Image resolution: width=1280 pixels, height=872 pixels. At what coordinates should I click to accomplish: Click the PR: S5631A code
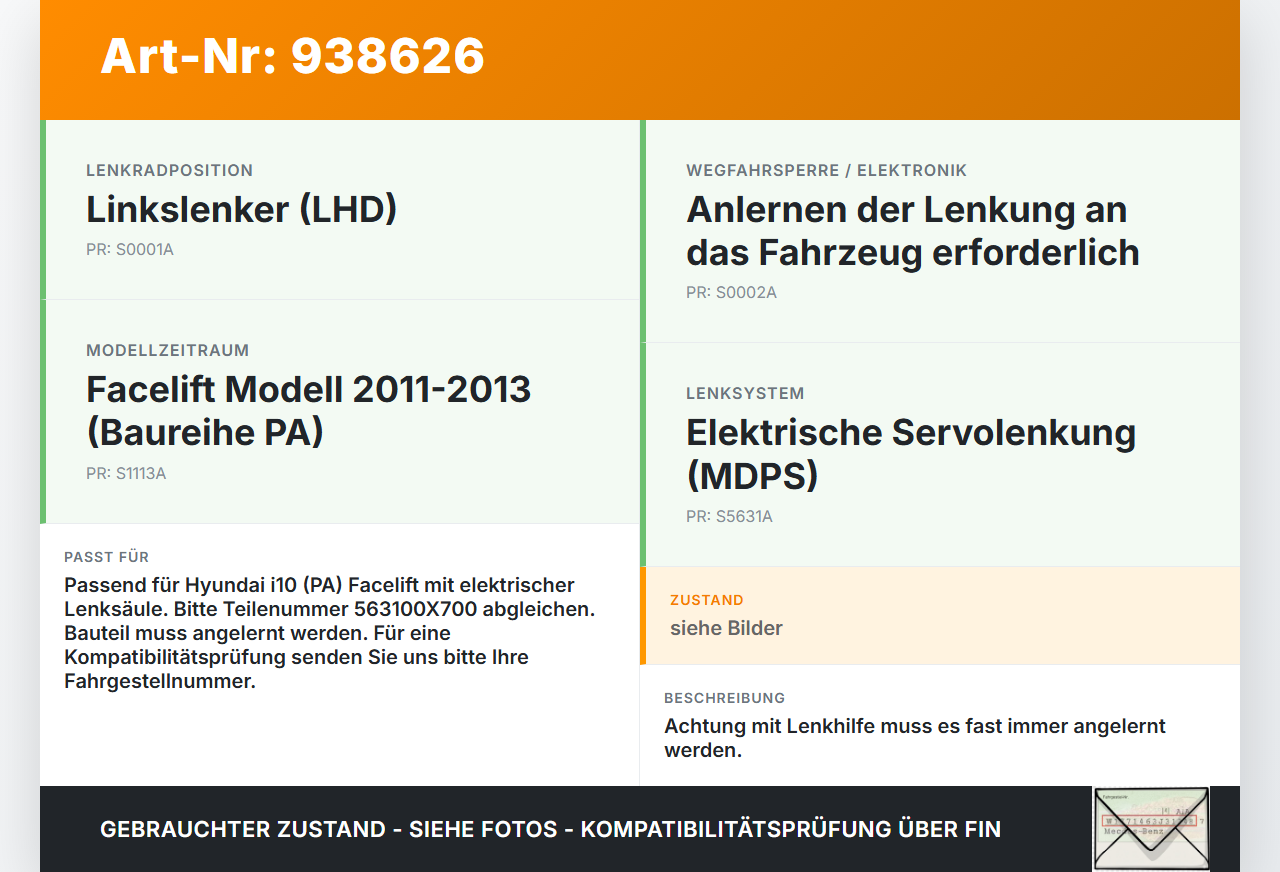pos(729,516)
